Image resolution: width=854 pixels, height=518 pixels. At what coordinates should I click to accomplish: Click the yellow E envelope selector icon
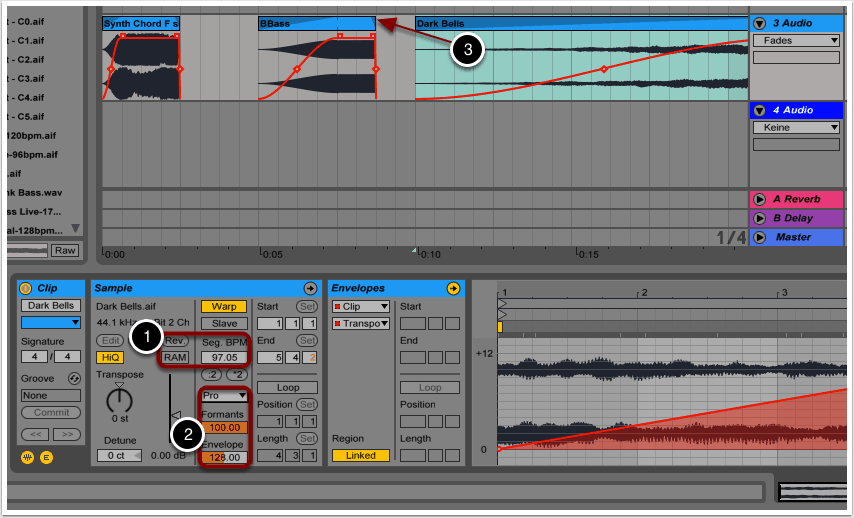(x=45, y=457)
